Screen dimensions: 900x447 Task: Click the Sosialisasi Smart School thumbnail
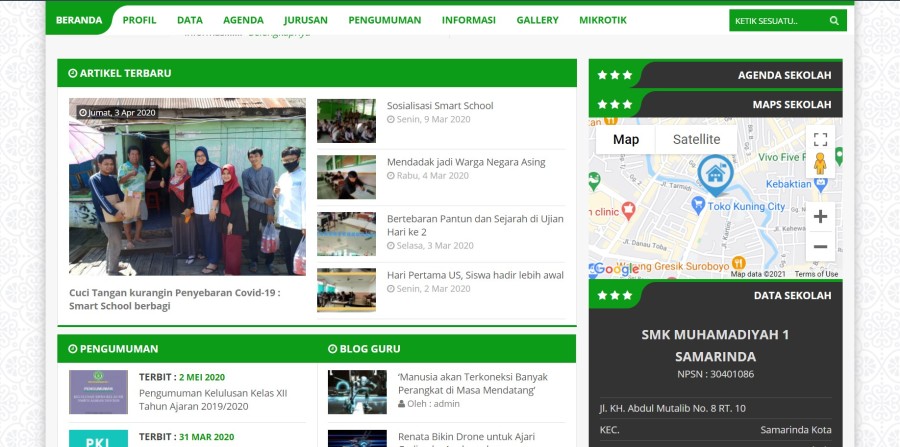click(x=346, y=121)
